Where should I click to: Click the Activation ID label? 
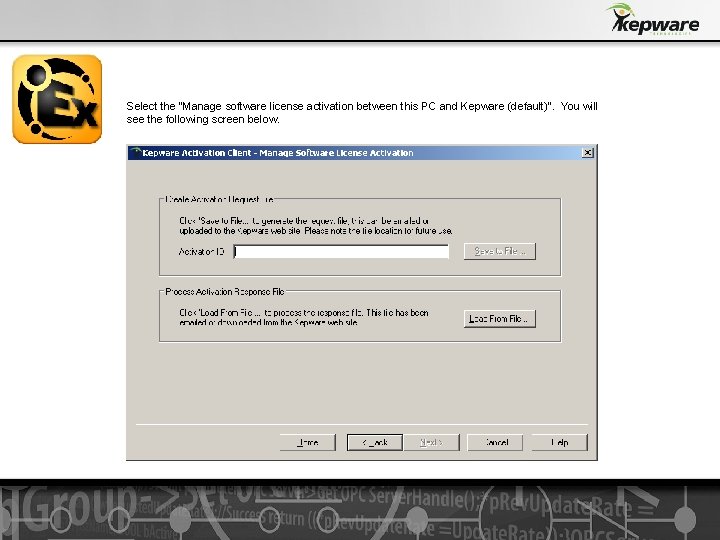click(202, 252)
